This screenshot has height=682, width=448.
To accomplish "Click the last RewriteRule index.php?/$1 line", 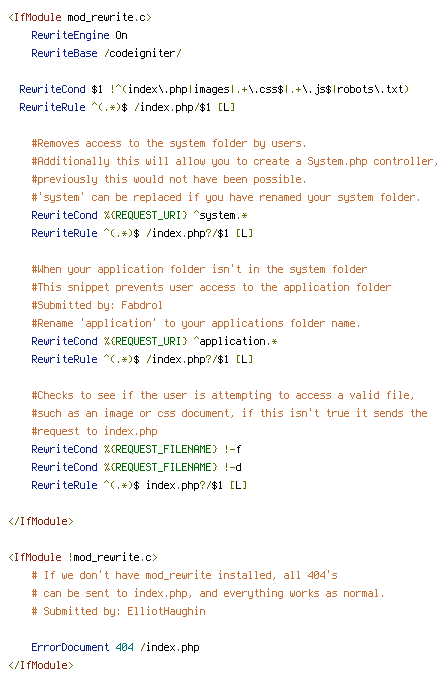I will 139,485.
